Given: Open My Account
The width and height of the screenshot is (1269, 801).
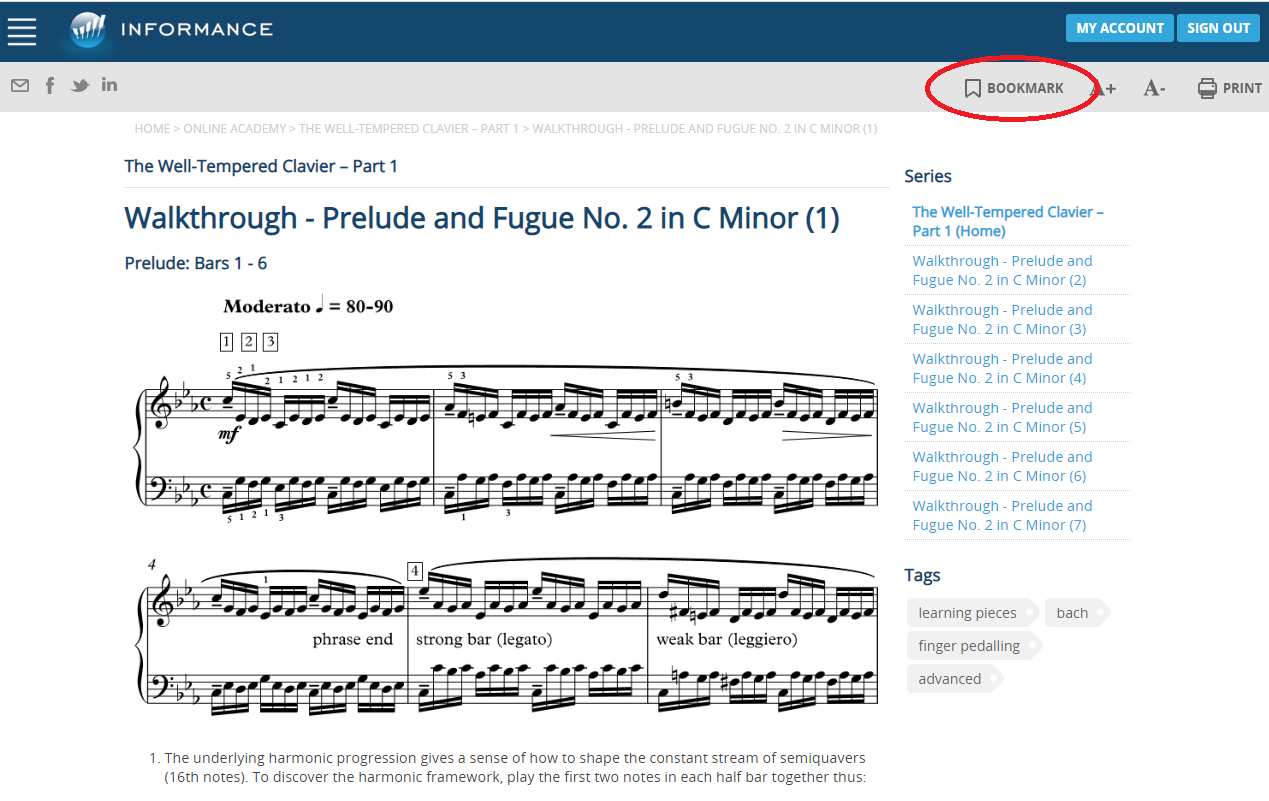Looking at the screenshot, I should click(1119, 28).
